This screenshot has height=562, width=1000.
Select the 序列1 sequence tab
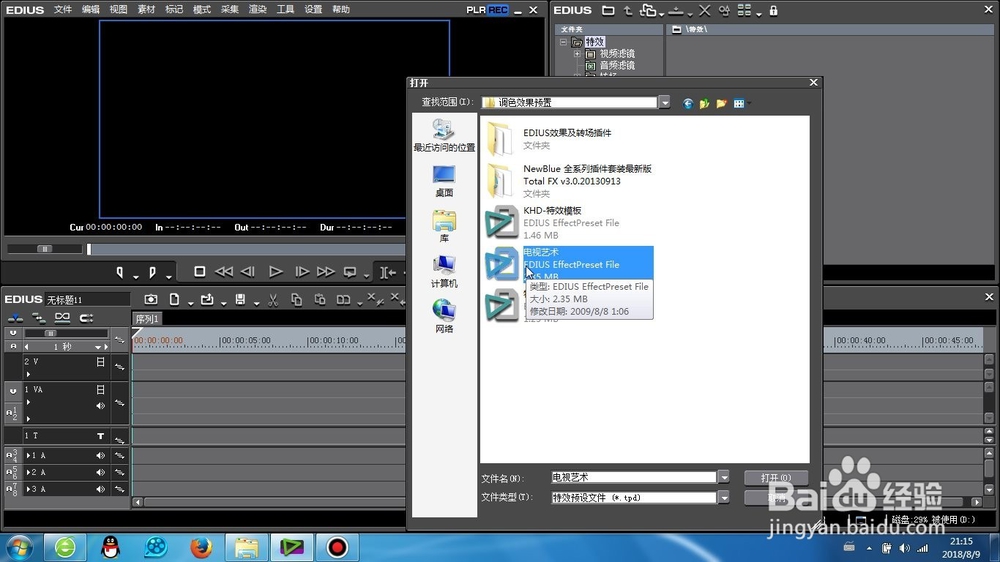[x=147, y=318]
